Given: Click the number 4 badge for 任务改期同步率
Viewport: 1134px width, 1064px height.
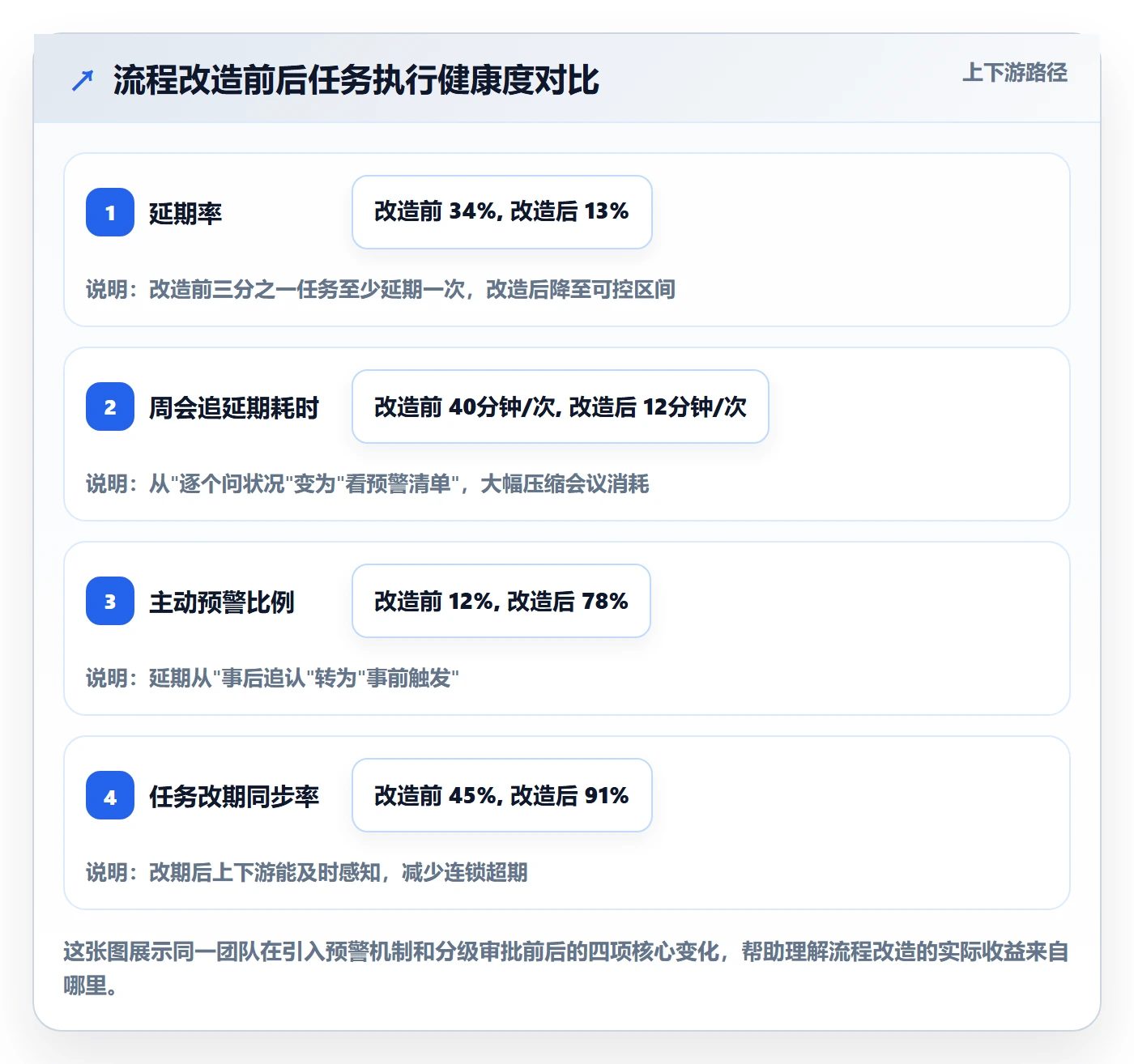Looking at the screenshot, I should click(110, 795).
